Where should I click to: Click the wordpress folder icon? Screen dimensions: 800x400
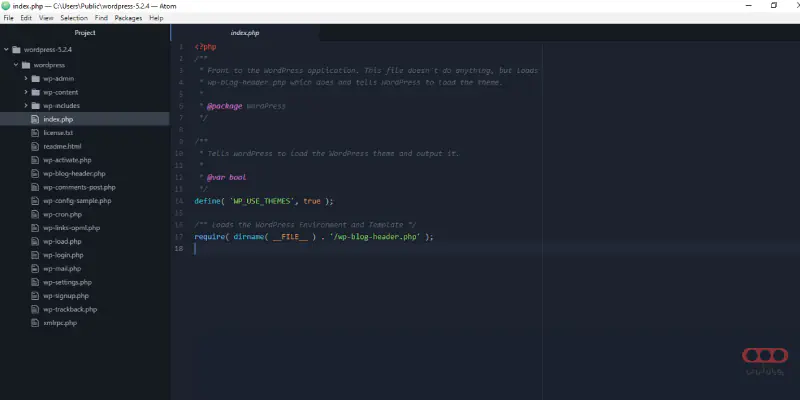pyautogui.click(x=26, y=65)
